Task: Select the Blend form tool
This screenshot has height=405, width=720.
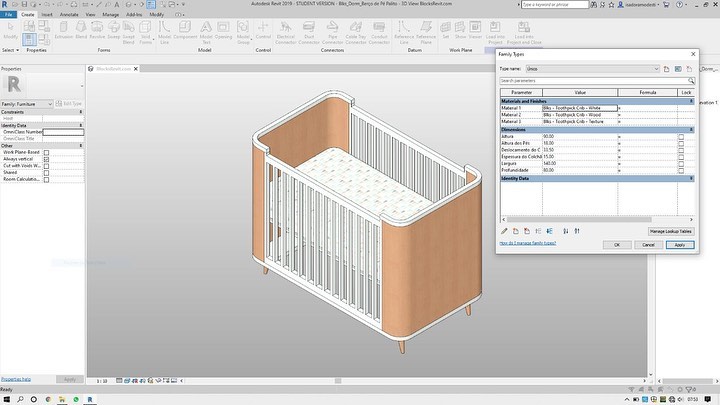Action: pos(81,30)
